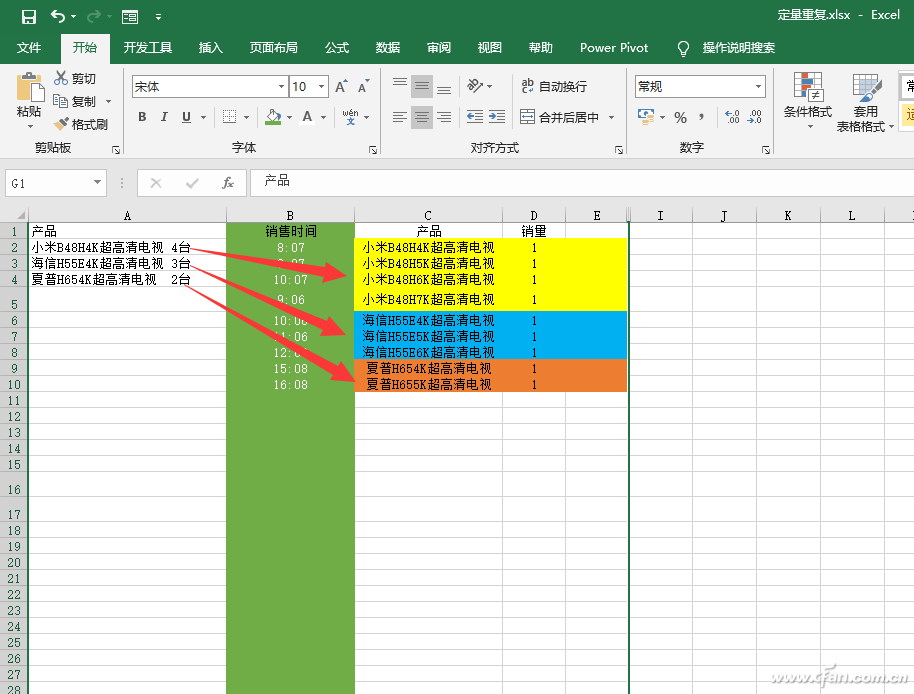The height and width of the screenshot is (694, 914).
Task: Select cell 小米B48H4K超高清电视 4台
Action: pos(127,248)
